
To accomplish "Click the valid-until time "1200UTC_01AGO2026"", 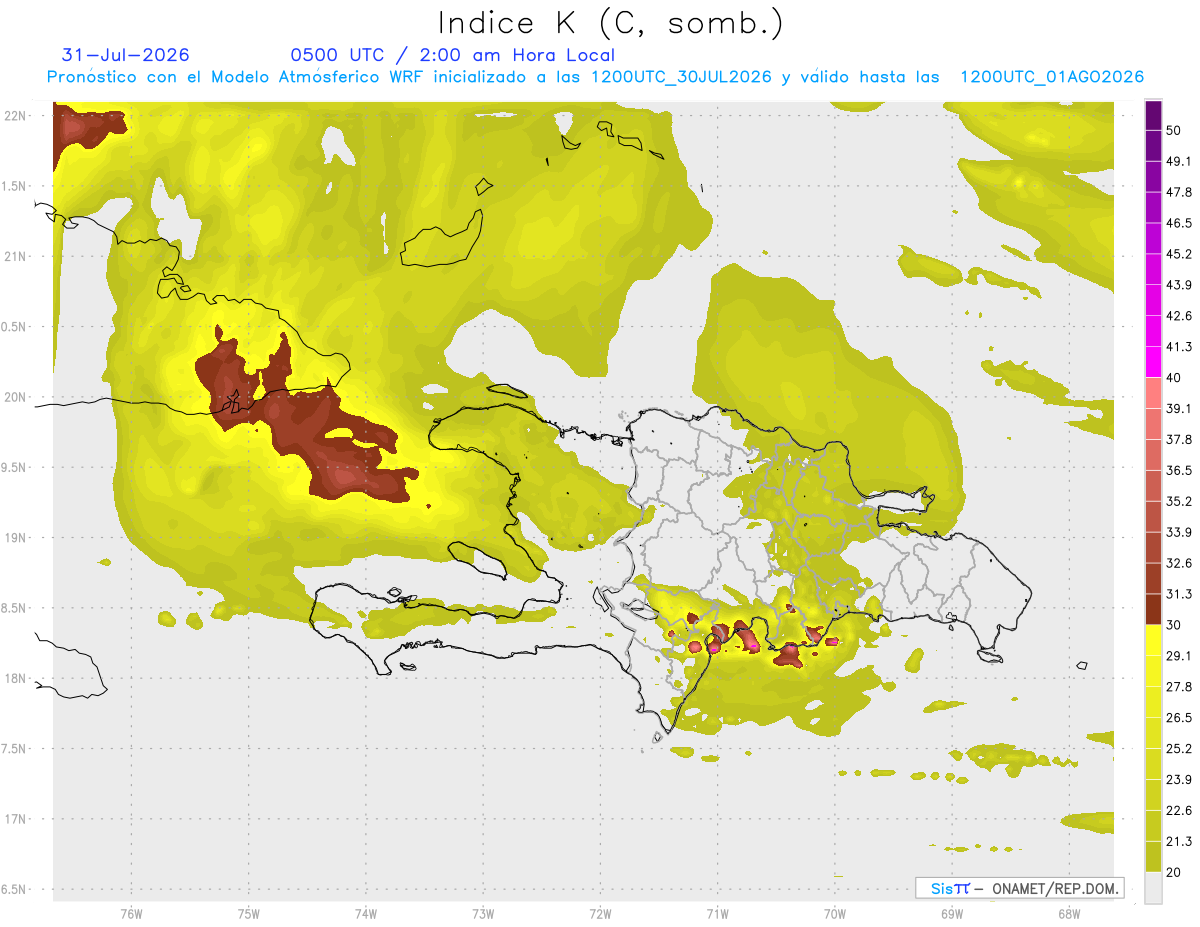I will [x=1052, y=77].
